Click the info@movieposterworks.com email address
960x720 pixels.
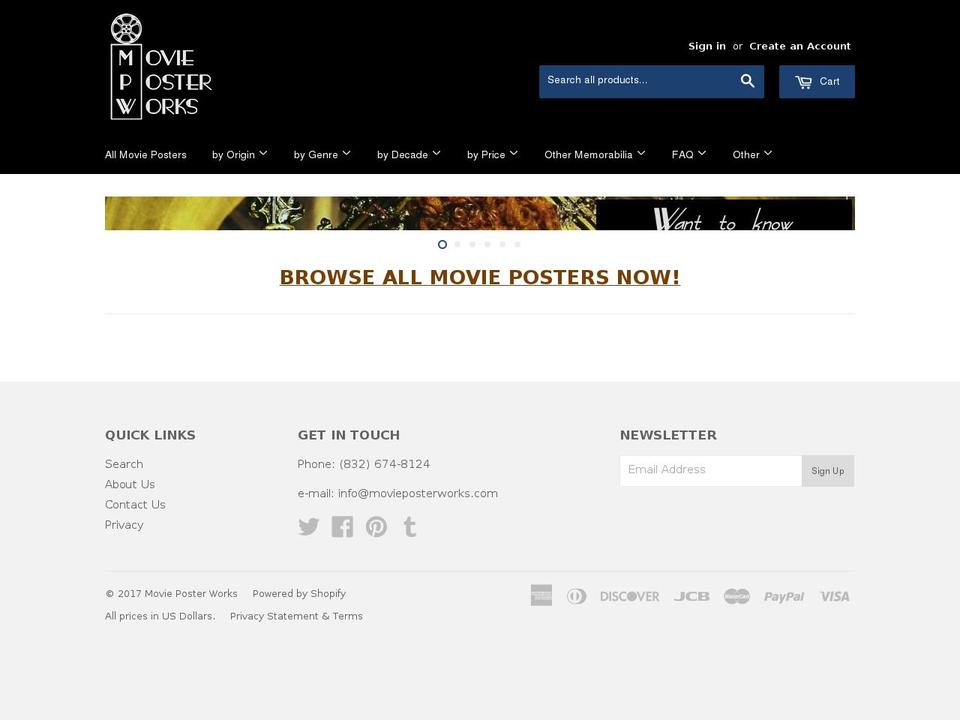(418, 493)
